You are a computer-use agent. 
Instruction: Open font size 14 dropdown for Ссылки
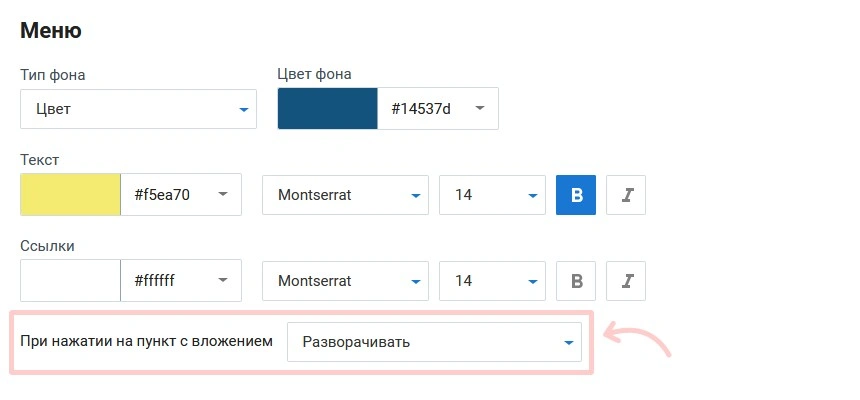(x=492, y=281)
